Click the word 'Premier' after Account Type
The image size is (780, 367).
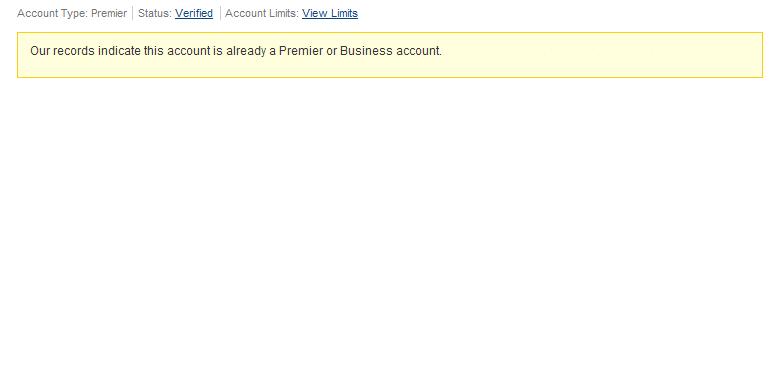109,13
